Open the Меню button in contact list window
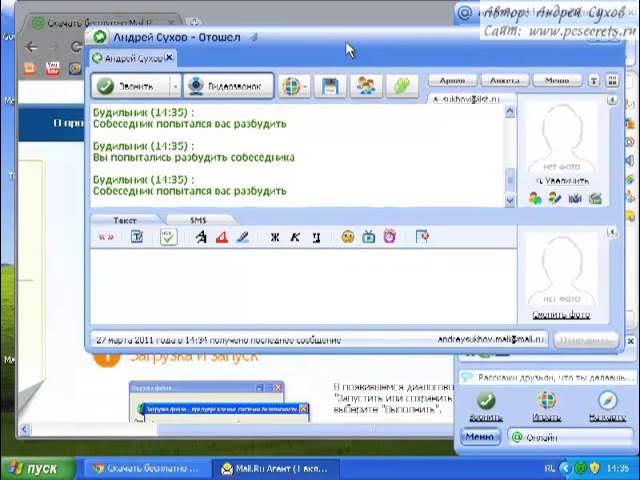The width and height of the screenshot is (640, 480). [480, 437]
